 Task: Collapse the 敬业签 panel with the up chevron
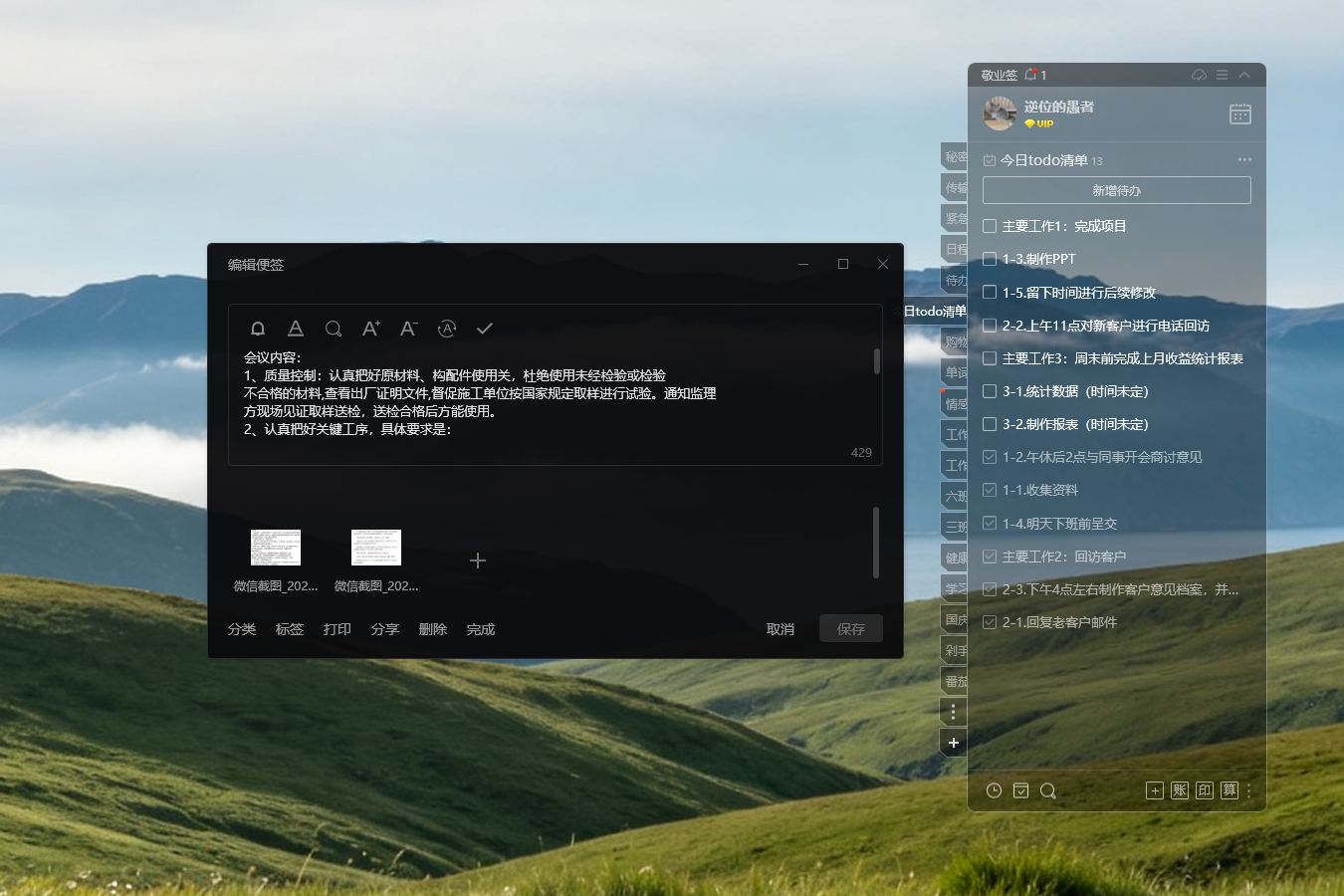point(1244,75)
